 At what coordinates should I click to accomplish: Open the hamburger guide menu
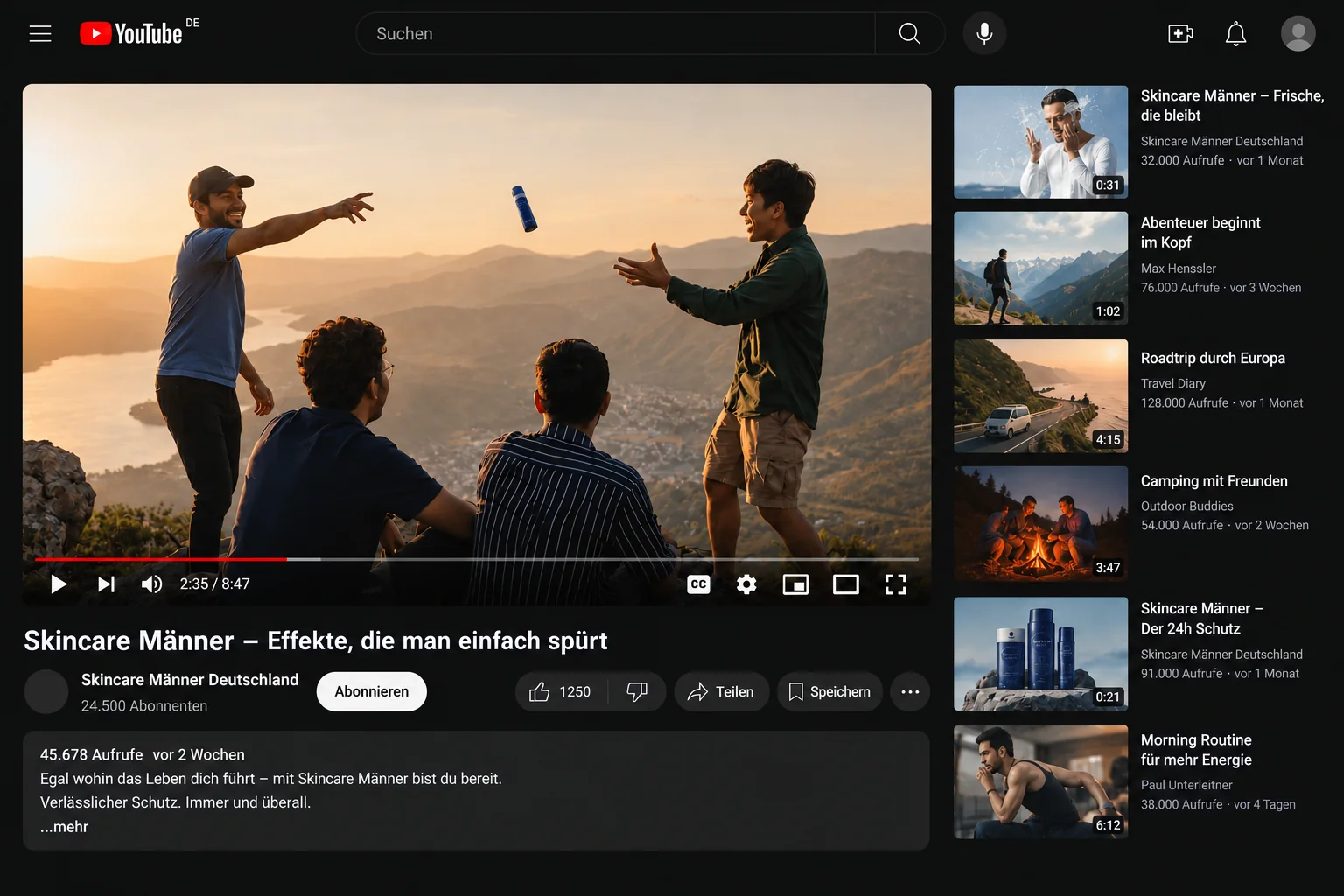click(40, 33)
